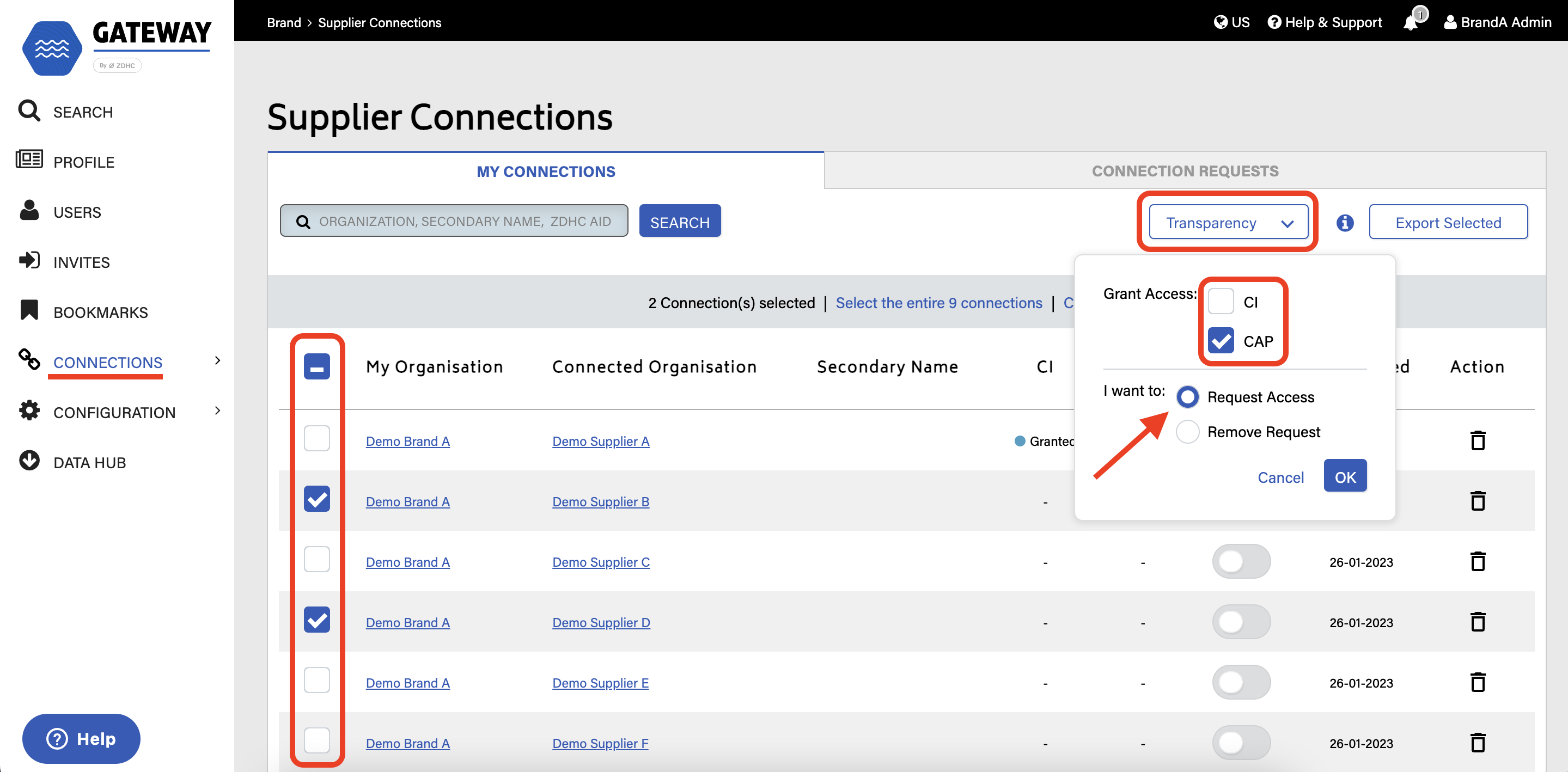The height and width of the screenshot is (772, 1568).
Task: Click the blue info icon near Transparency
Action: tap(1345, 223)
